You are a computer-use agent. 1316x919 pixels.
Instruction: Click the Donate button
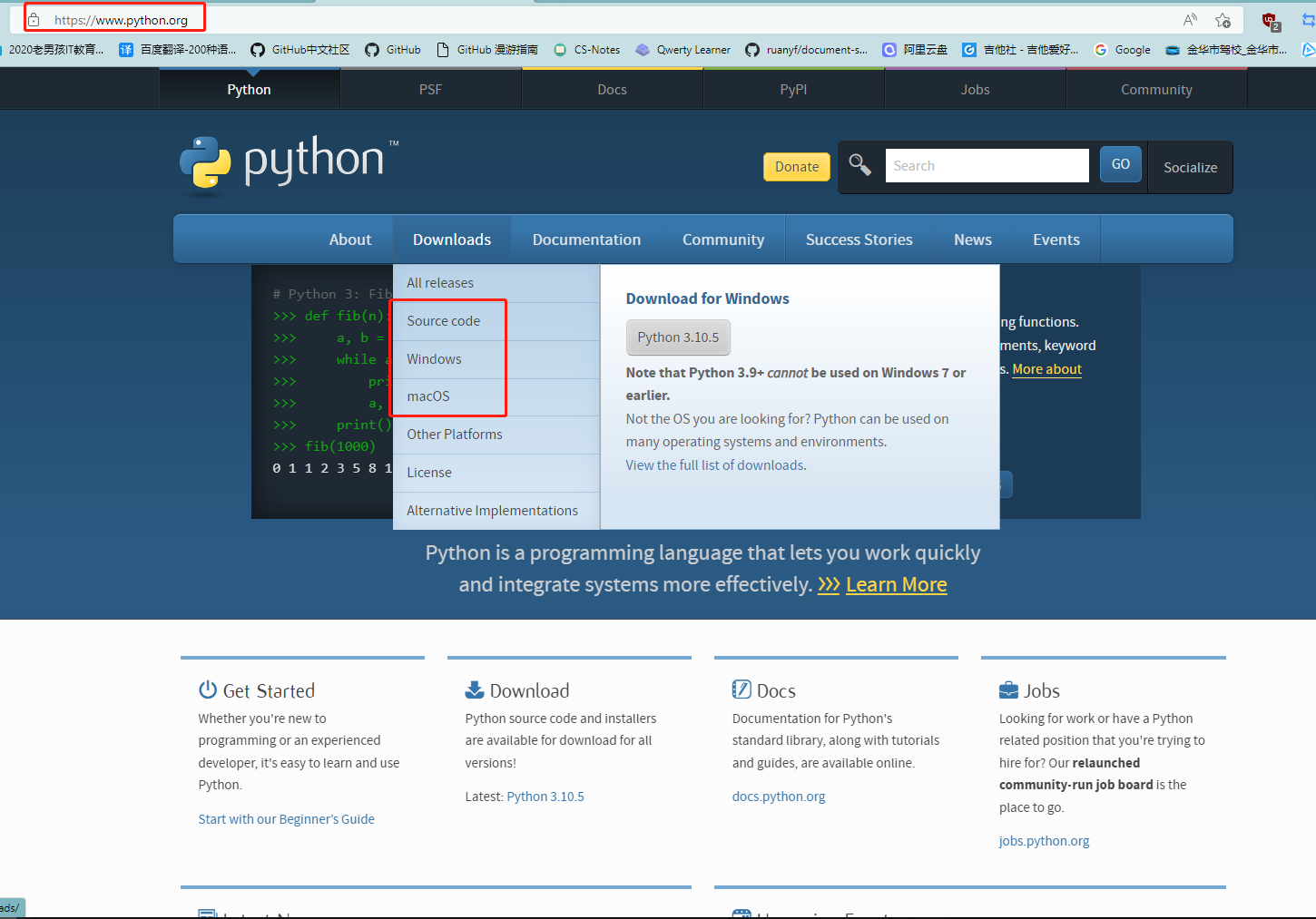point(797,167)
